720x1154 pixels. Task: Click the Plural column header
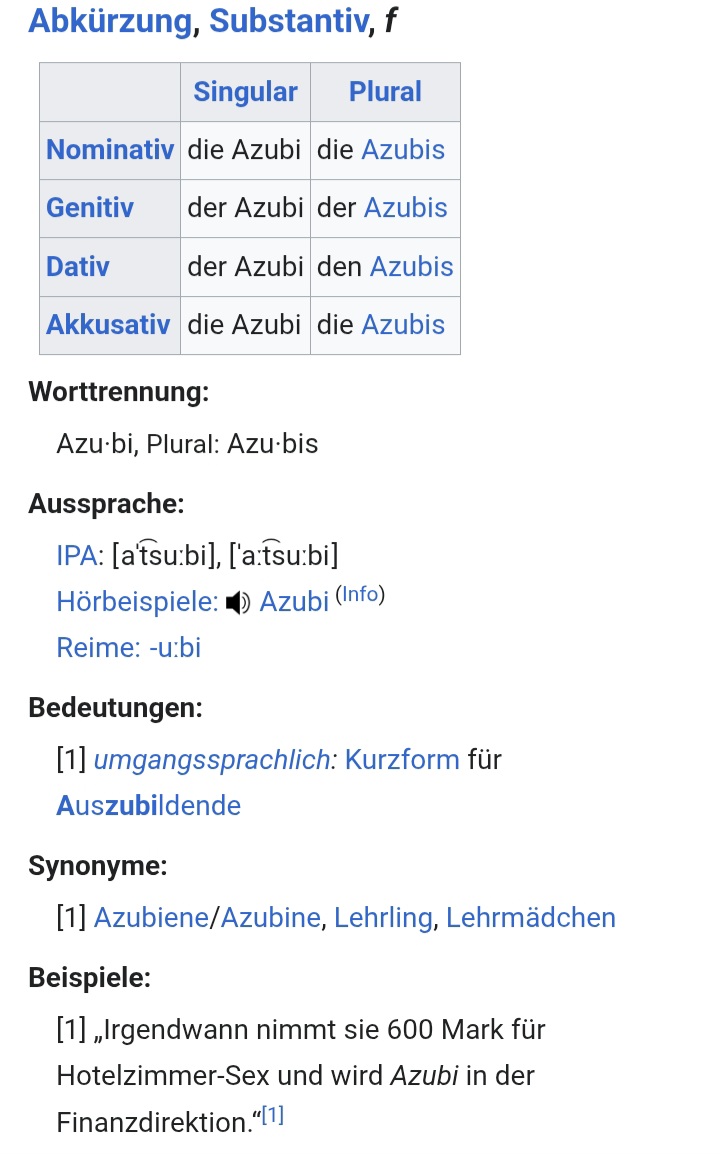tap(385, 92)
